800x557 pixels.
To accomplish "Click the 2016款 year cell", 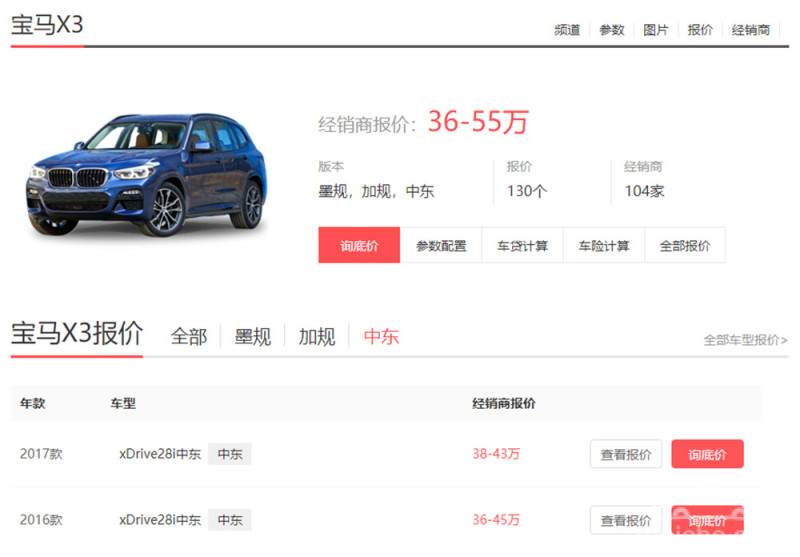I will (41, 520).
